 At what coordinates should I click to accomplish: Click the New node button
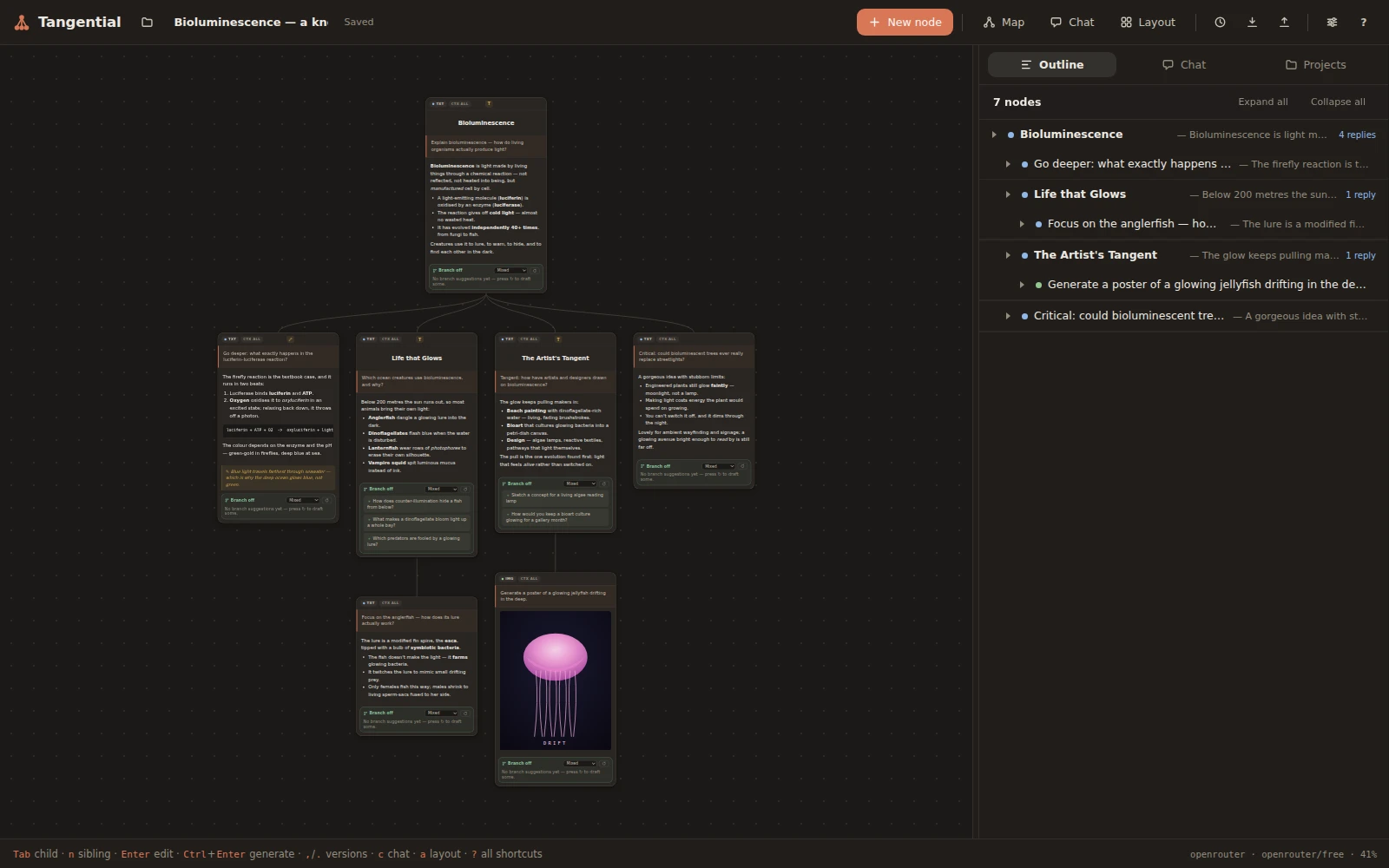[905, 23]
